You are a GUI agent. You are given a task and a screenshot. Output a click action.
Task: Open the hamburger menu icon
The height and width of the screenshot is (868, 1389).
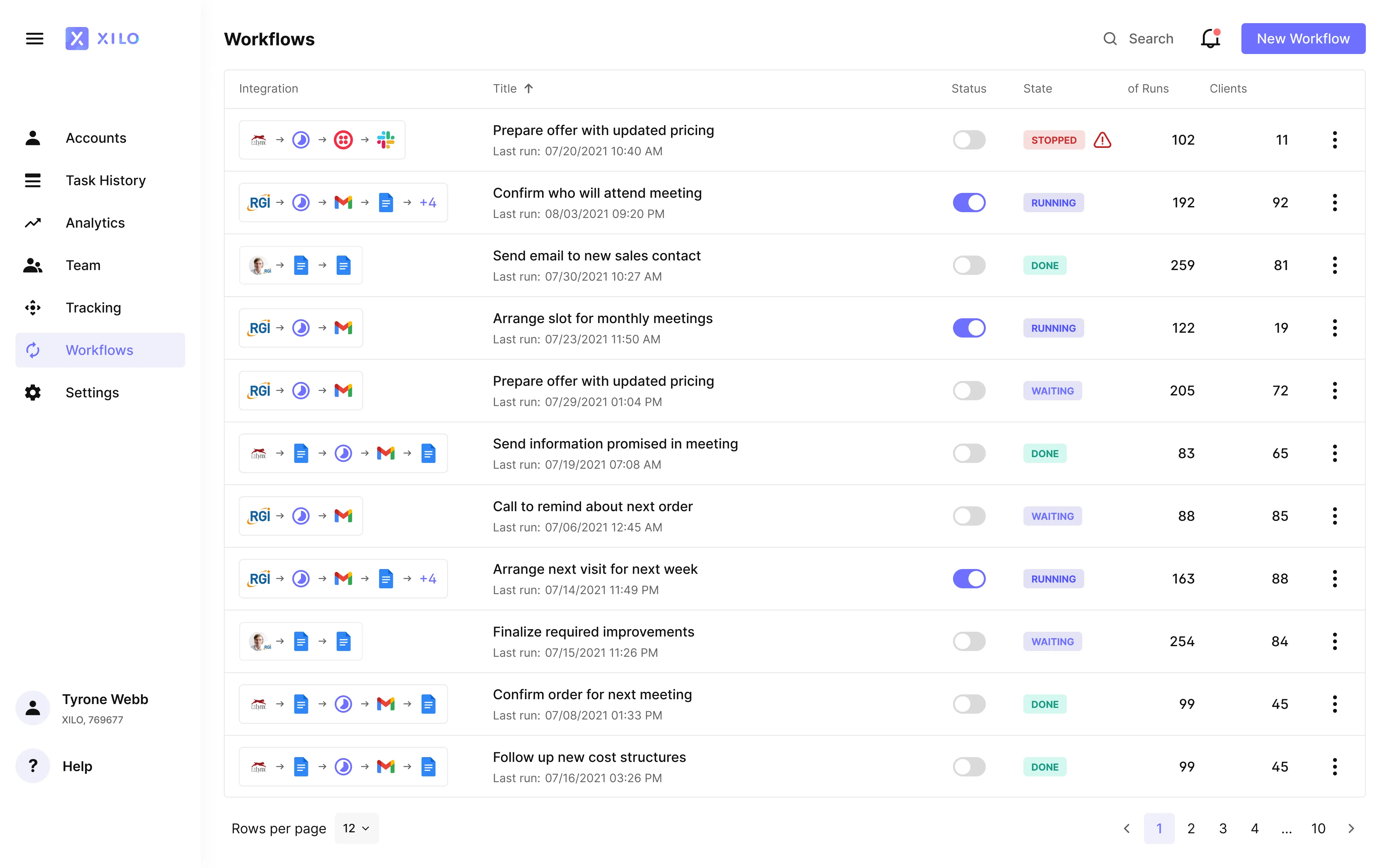click(34, 39)
